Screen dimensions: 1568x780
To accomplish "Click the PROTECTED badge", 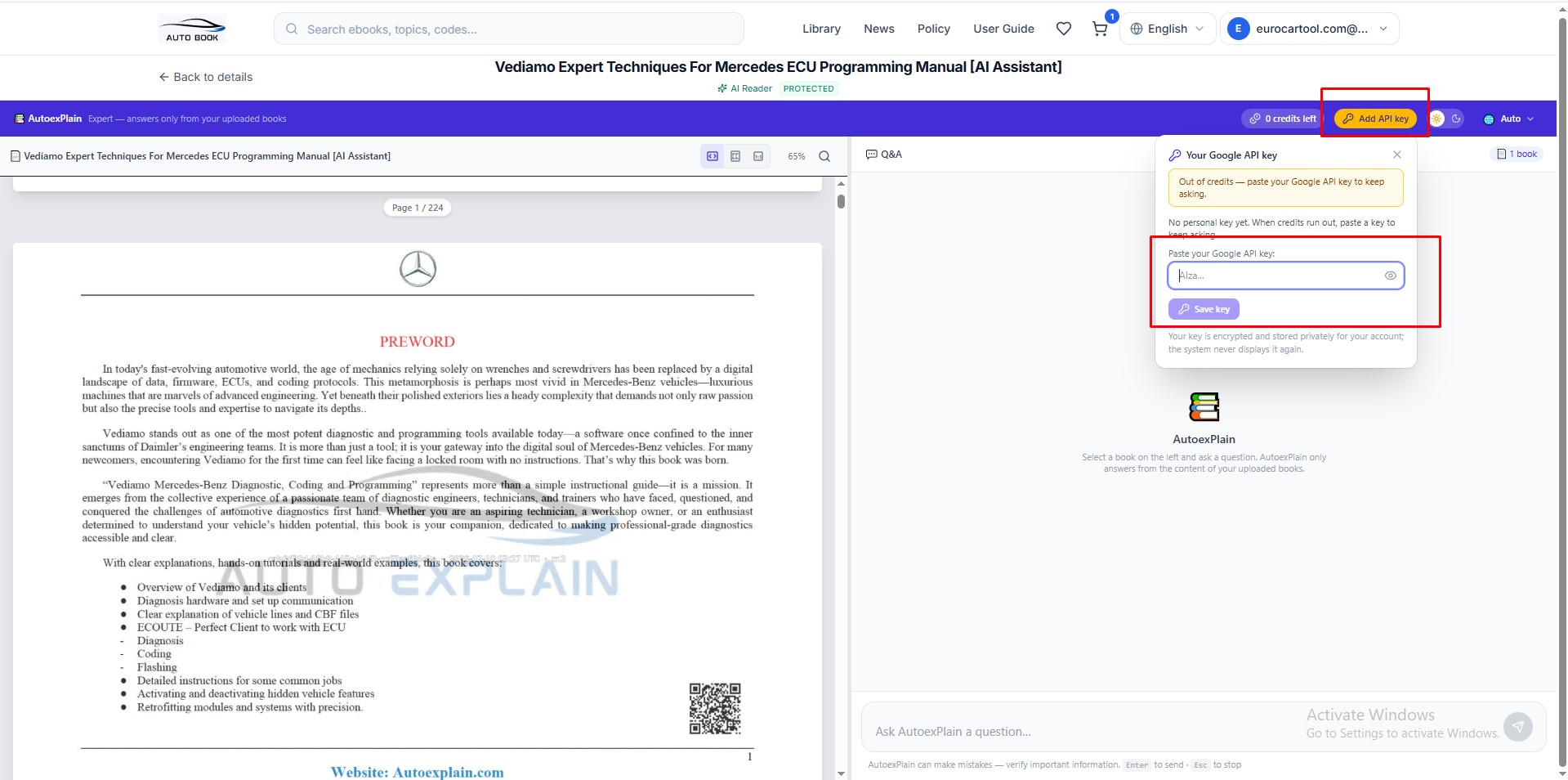I will [809, 88].
